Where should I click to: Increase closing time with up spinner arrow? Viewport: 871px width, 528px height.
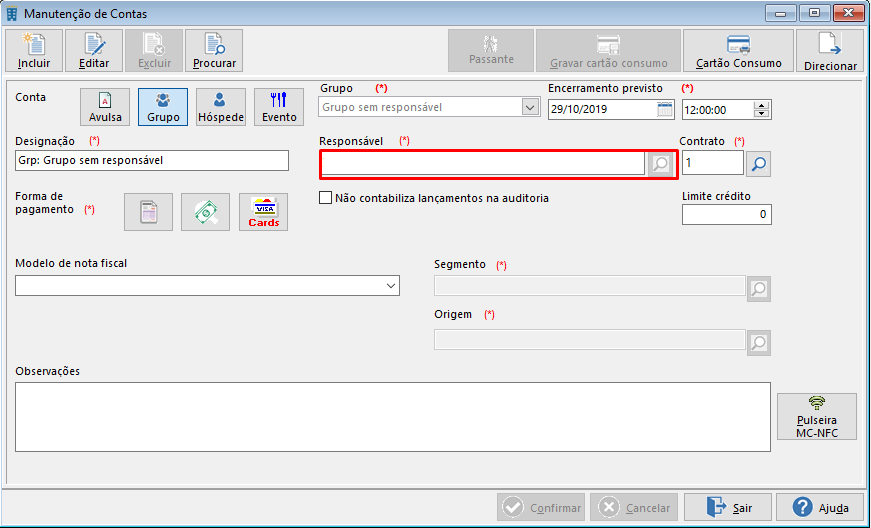click(762, 105)
